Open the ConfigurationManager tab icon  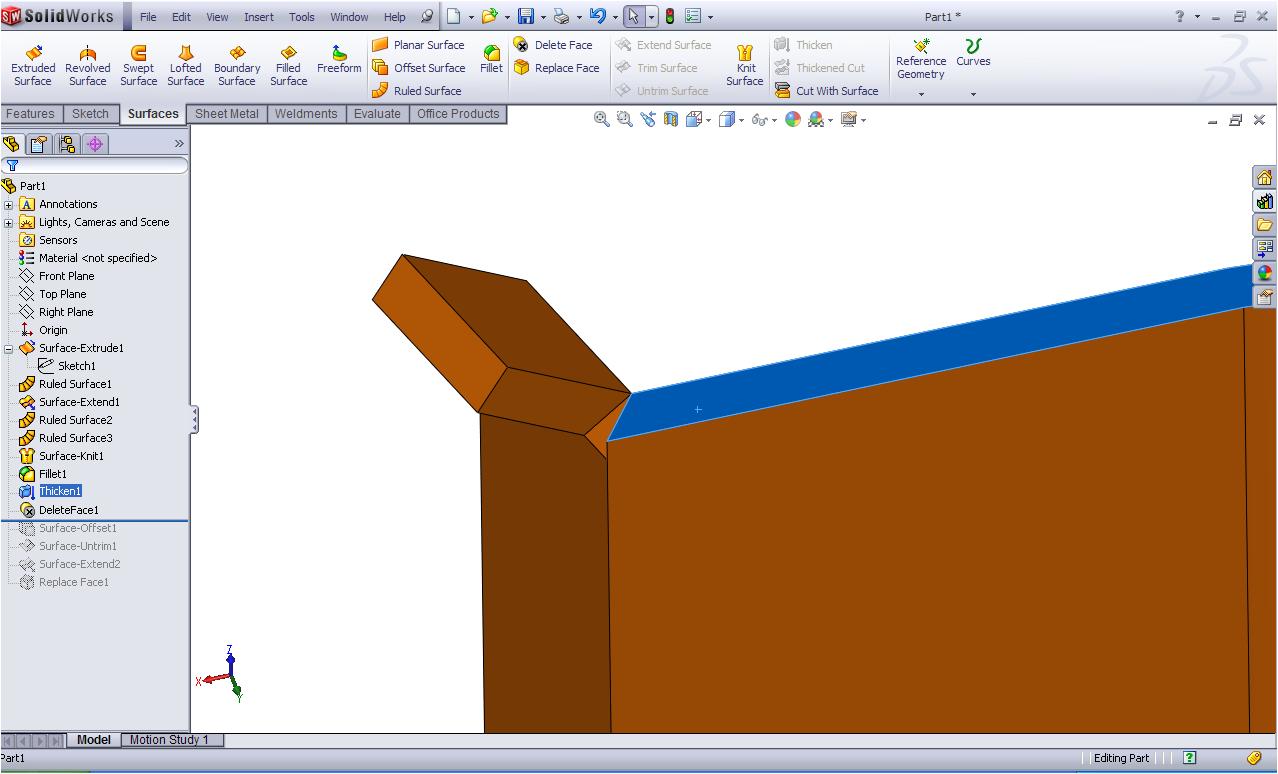click(x=67, y=144)
